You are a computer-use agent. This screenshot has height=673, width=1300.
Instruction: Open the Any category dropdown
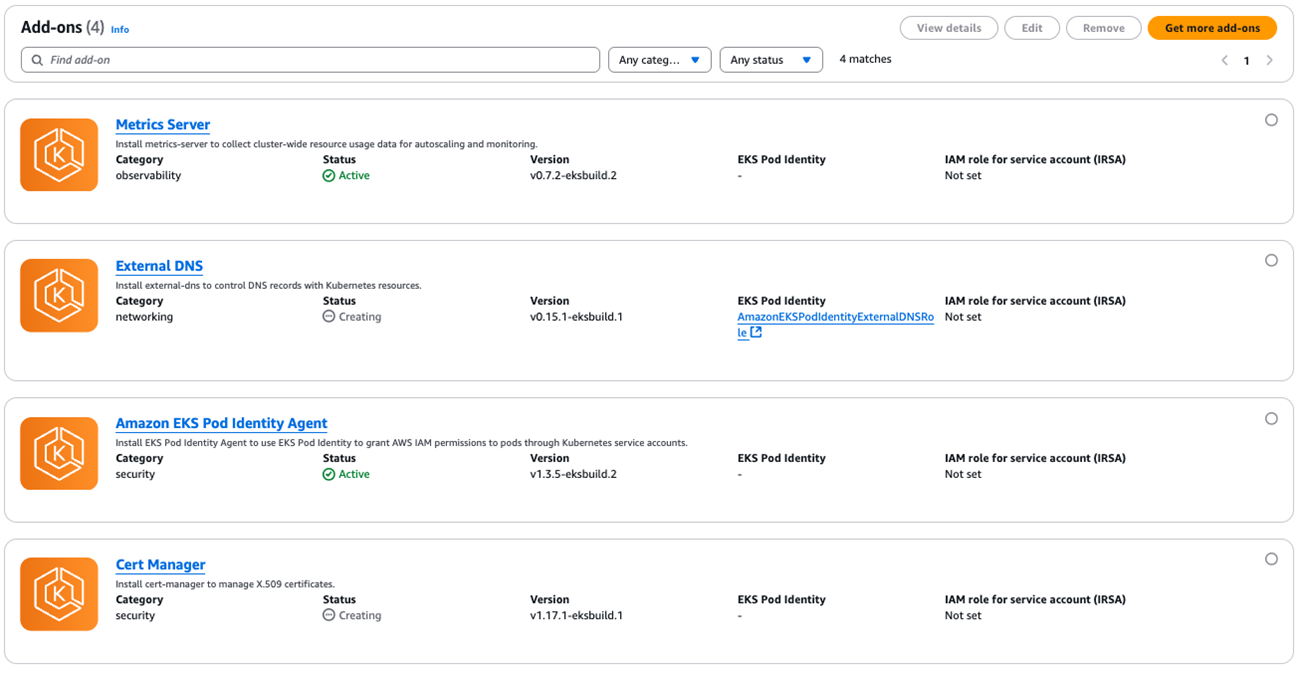[659, 59]
